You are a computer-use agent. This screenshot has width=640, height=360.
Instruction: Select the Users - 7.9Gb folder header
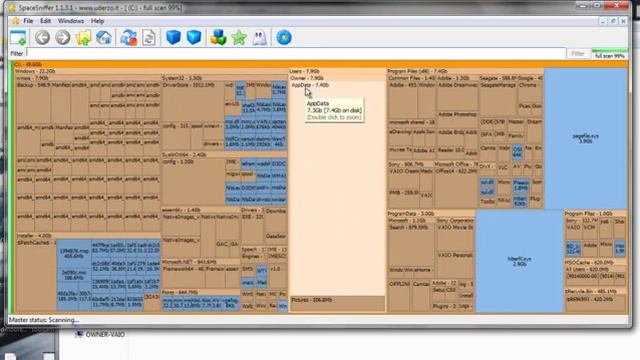(337, 71)
